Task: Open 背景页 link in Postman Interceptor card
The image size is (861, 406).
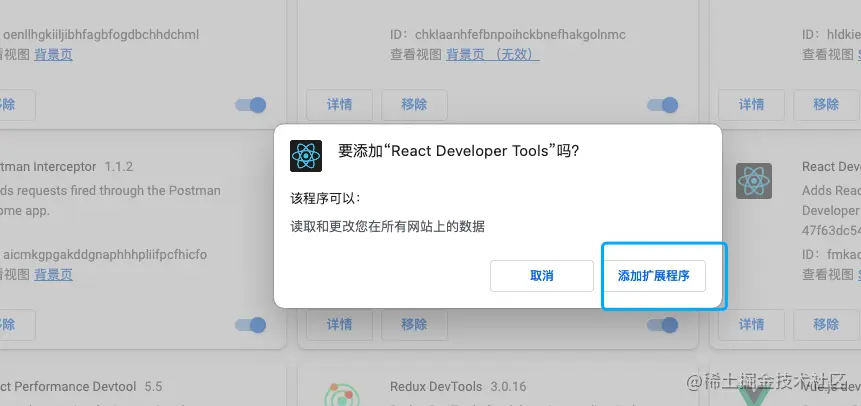Action: 53,274
